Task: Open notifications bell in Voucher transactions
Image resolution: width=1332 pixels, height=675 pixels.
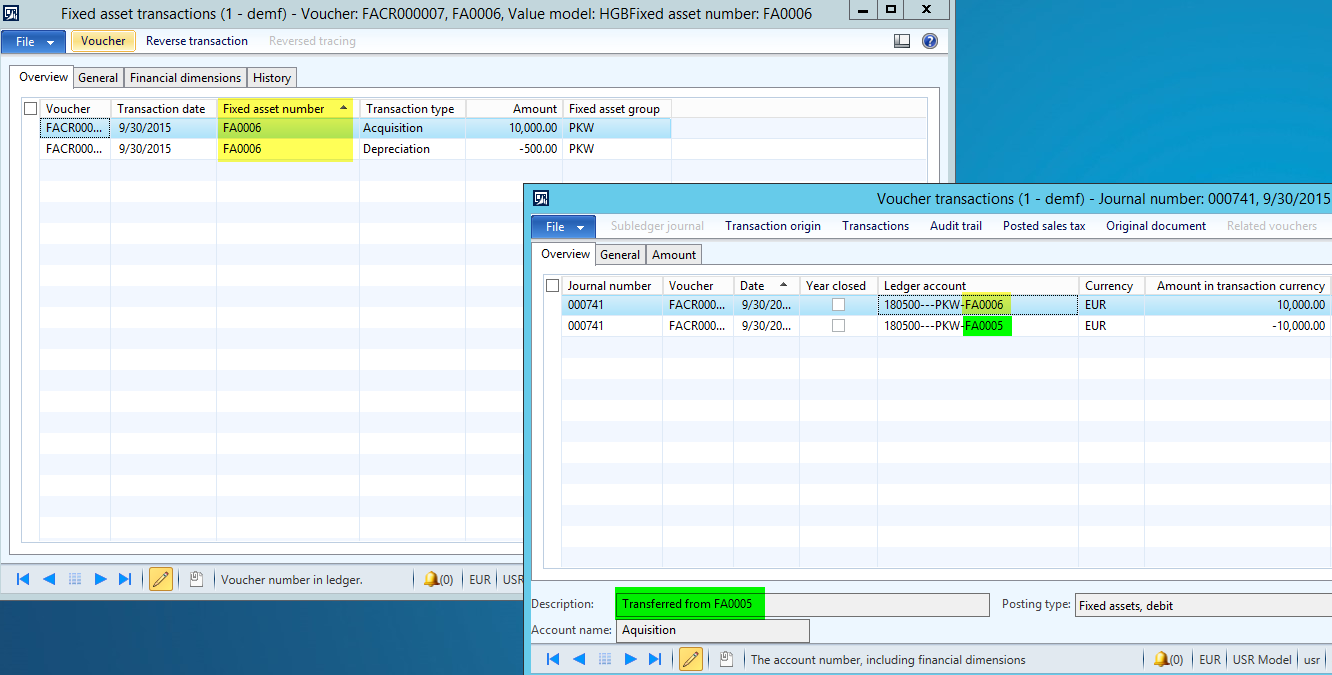Action: tap(1160, 659)
